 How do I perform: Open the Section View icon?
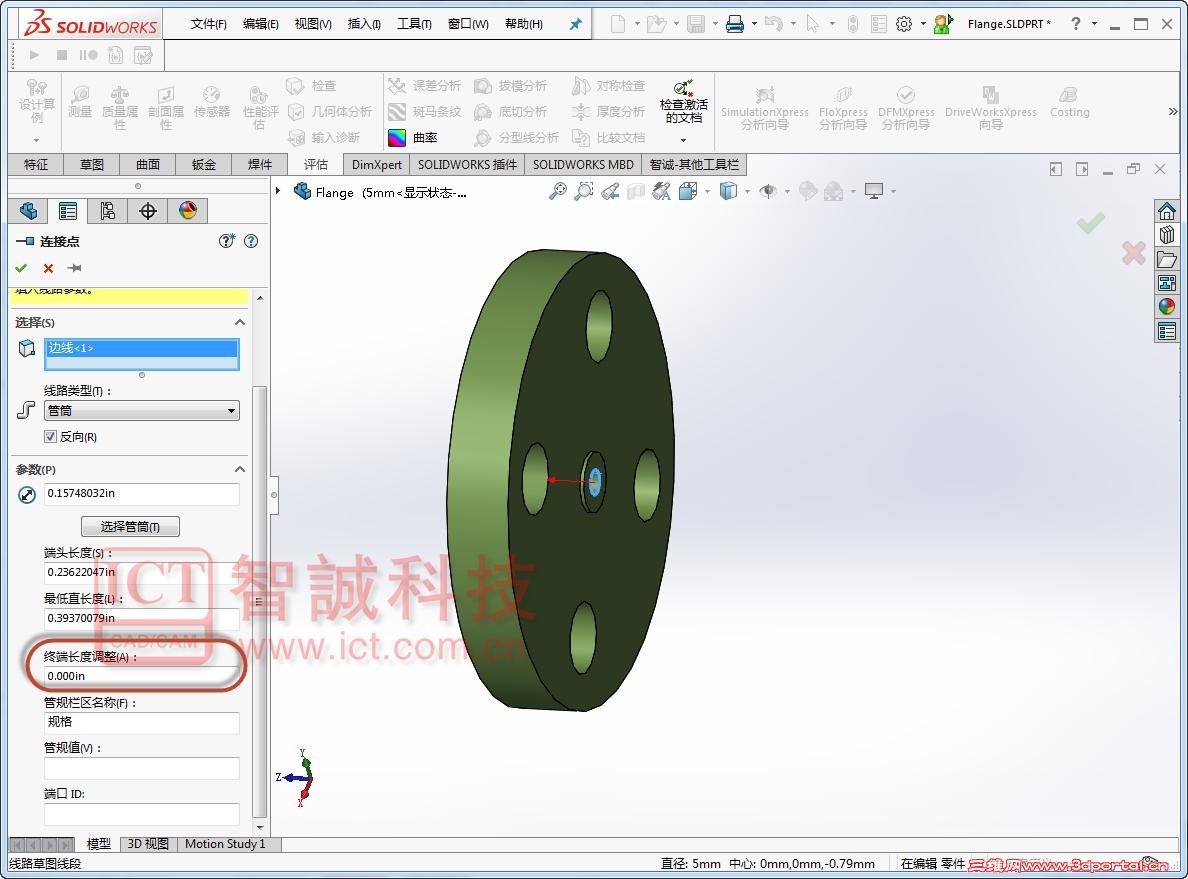coord(636,192)
